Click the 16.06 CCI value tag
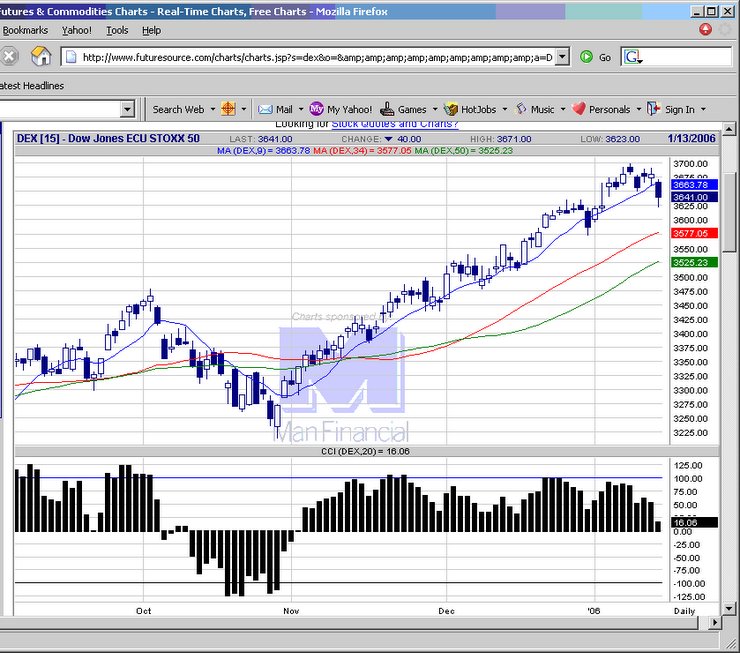This screenshot has width=740, height=653. click(x=694, y=522)
